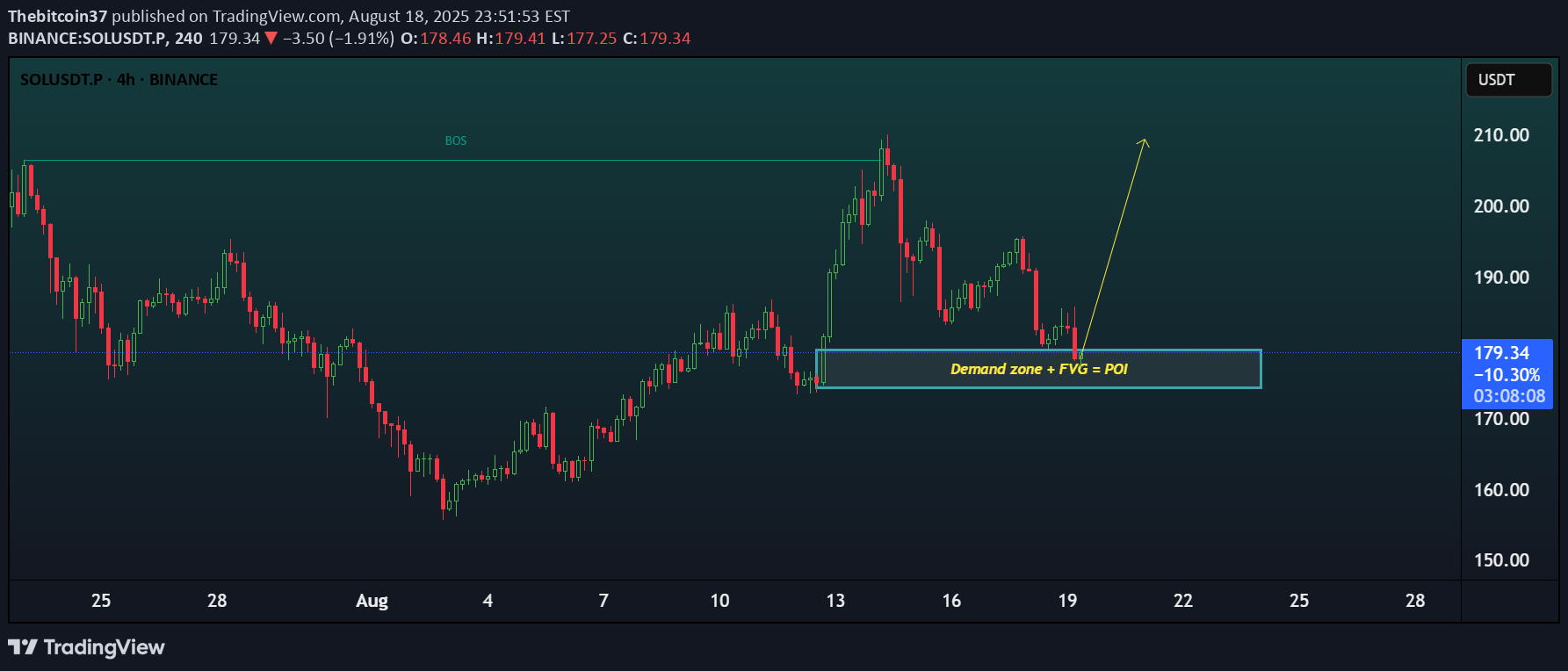Click the 170.00 price axis label
The height and width of the screenshot is (671, 1568).
[1501, 419]
